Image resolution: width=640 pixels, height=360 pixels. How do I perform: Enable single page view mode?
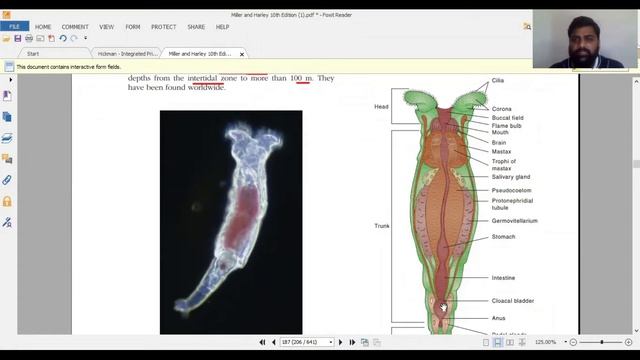point(486,342)
